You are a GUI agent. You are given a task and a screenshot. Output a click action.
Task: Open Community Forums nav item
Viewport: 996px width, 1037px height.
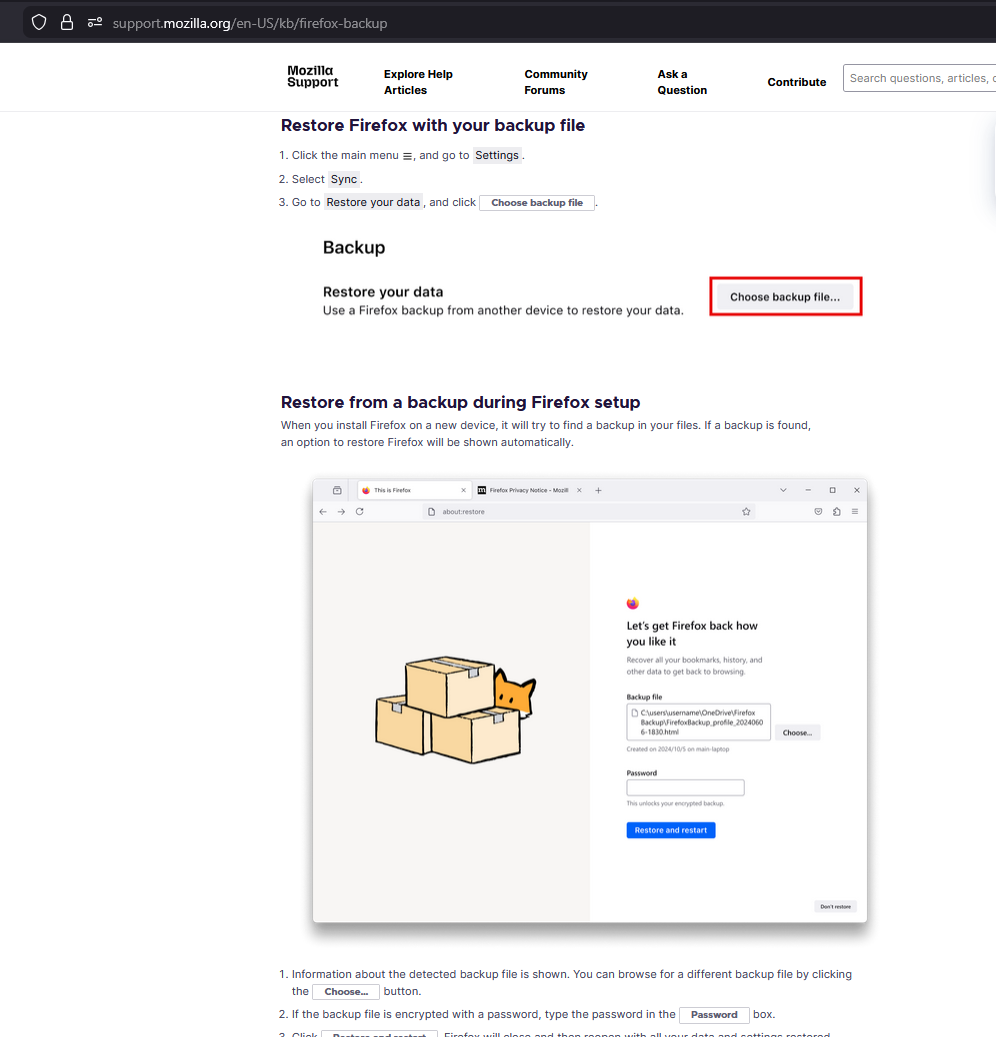(x=556, y=82)
